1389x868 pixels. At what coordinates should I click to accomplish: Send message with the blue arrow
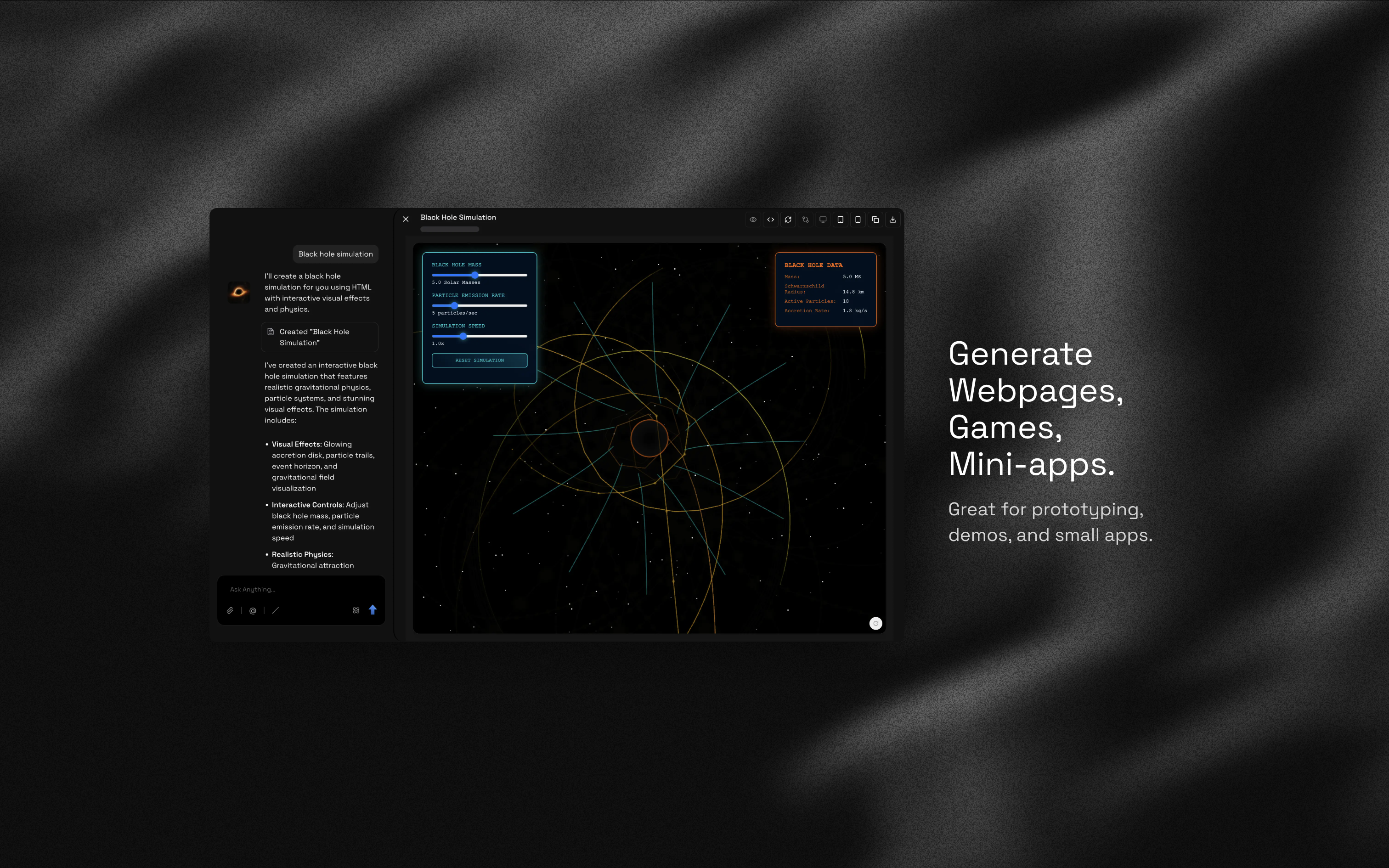373,610
